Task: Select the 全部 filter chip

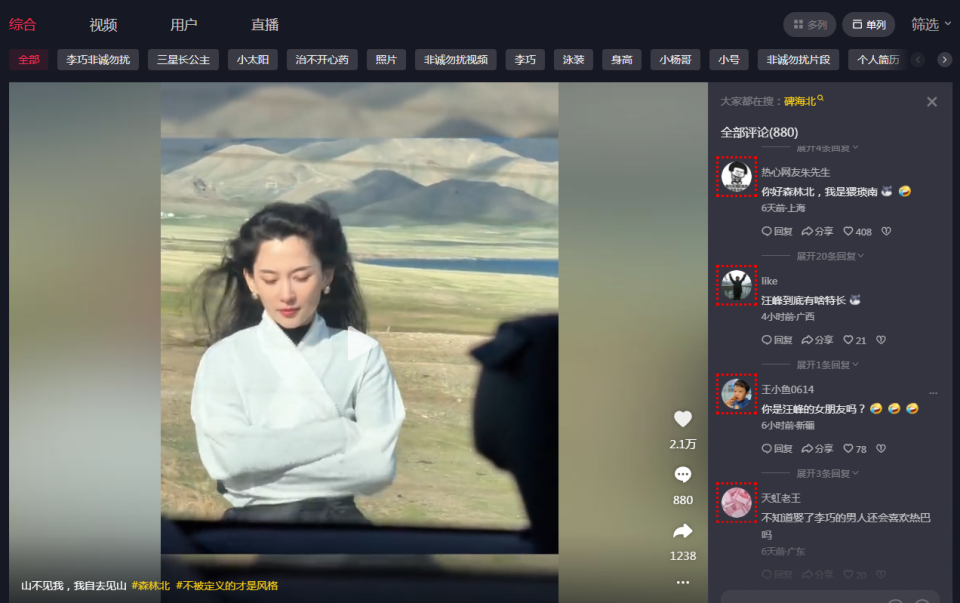Action: 29,59
